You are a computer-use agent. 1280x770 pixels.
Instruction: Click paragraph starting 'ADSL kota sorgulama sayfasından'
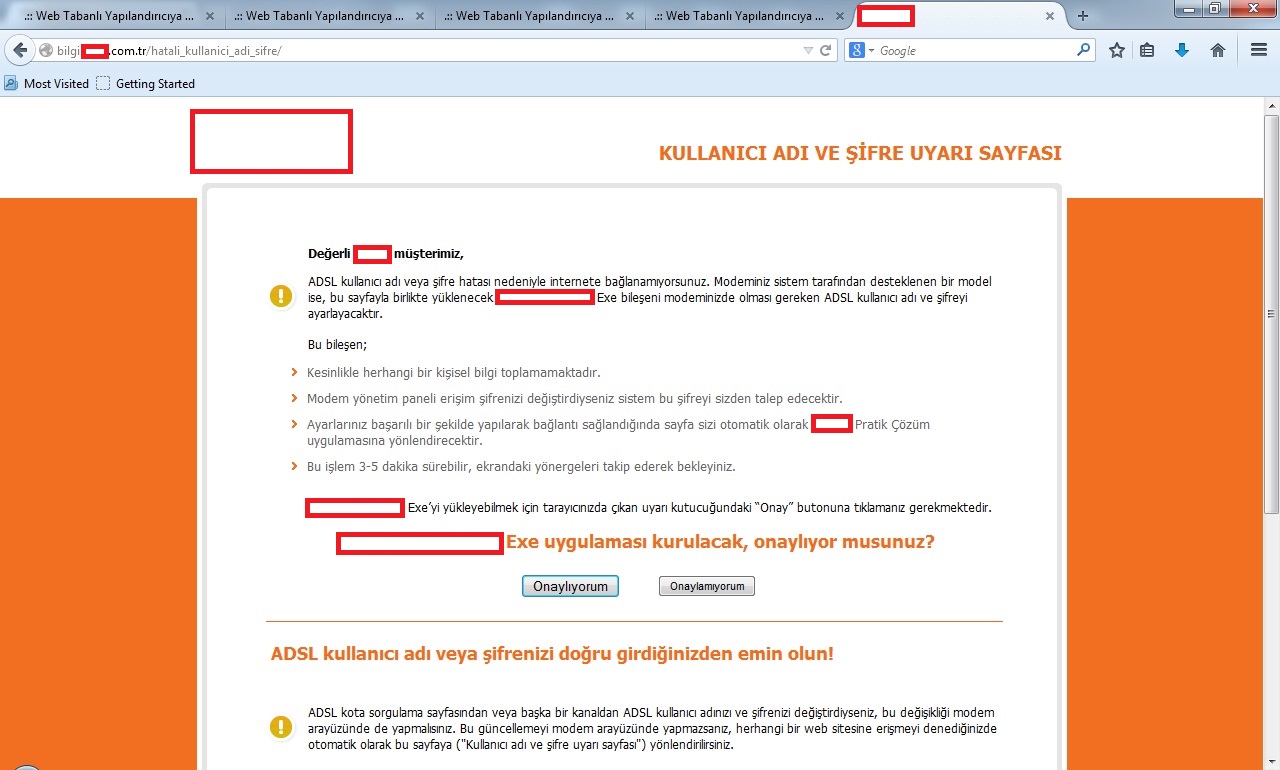tap(652, 728)
